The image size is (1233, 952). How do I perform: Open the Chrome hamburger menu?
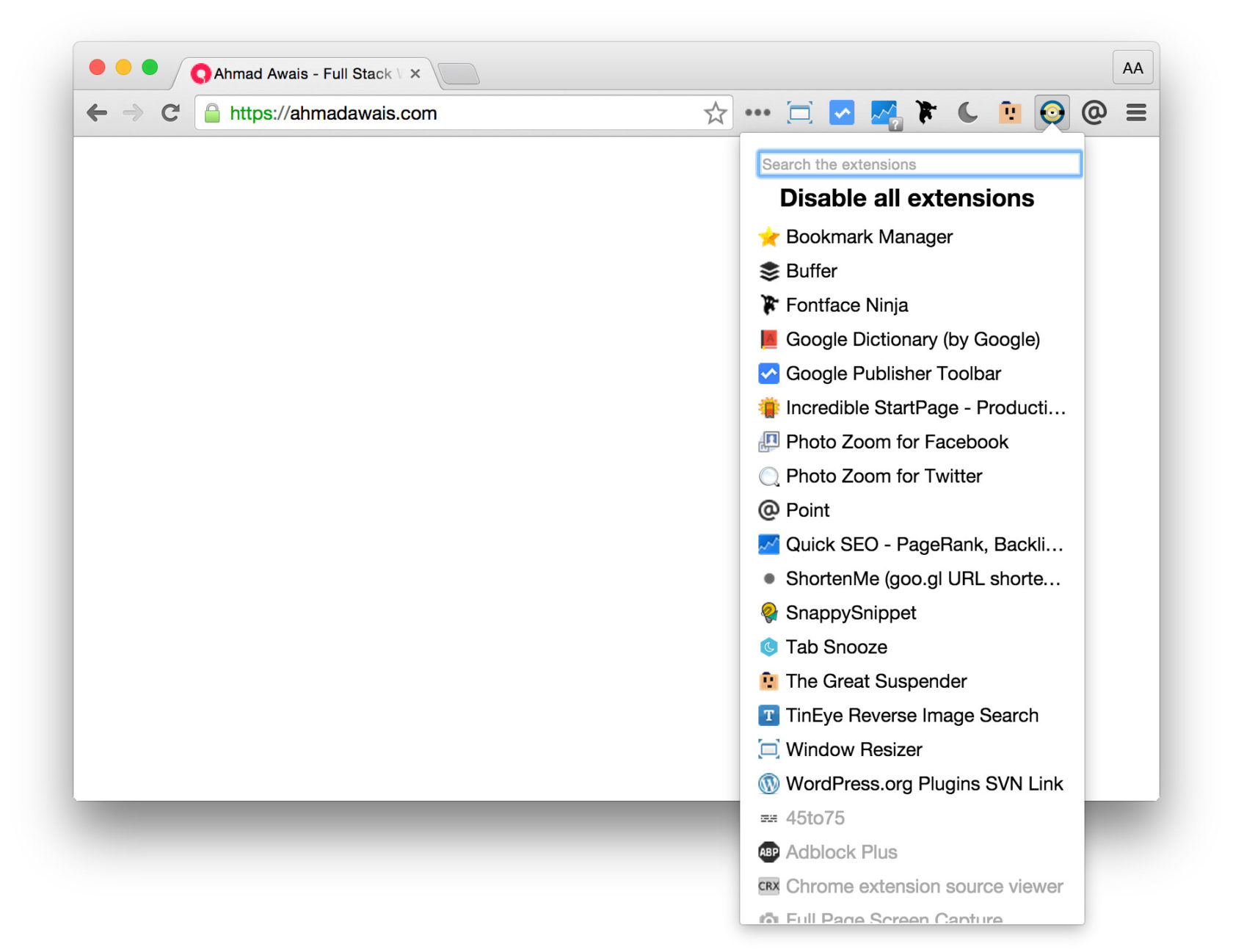pos(1135,112)
